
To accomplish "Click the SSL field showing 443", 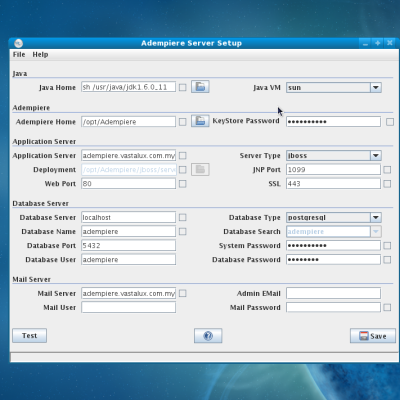I will point(333,184).
